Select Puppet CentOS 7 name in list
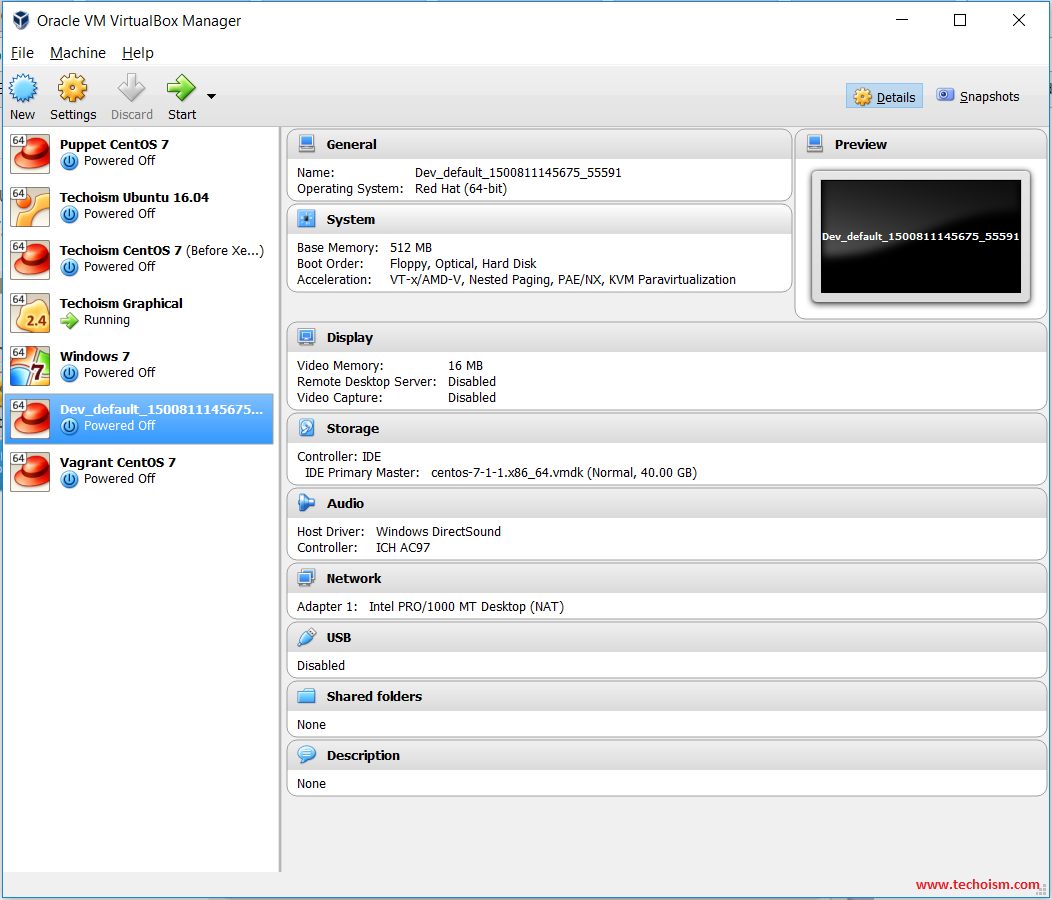Viewport: 1052px width, 900px height. point(114,144)
